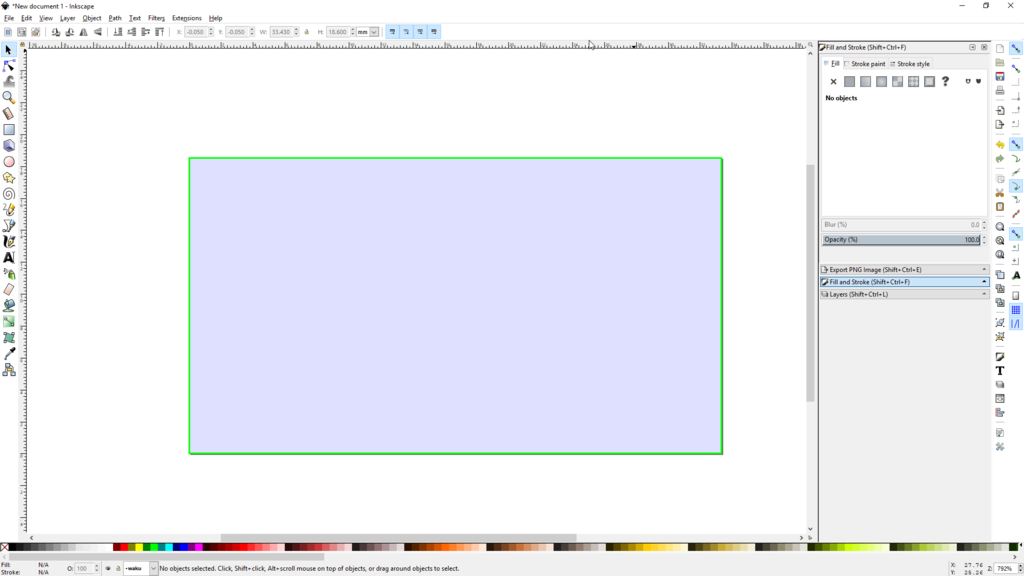
Task: Switch to Stroke paint tab
Action: 864,64
